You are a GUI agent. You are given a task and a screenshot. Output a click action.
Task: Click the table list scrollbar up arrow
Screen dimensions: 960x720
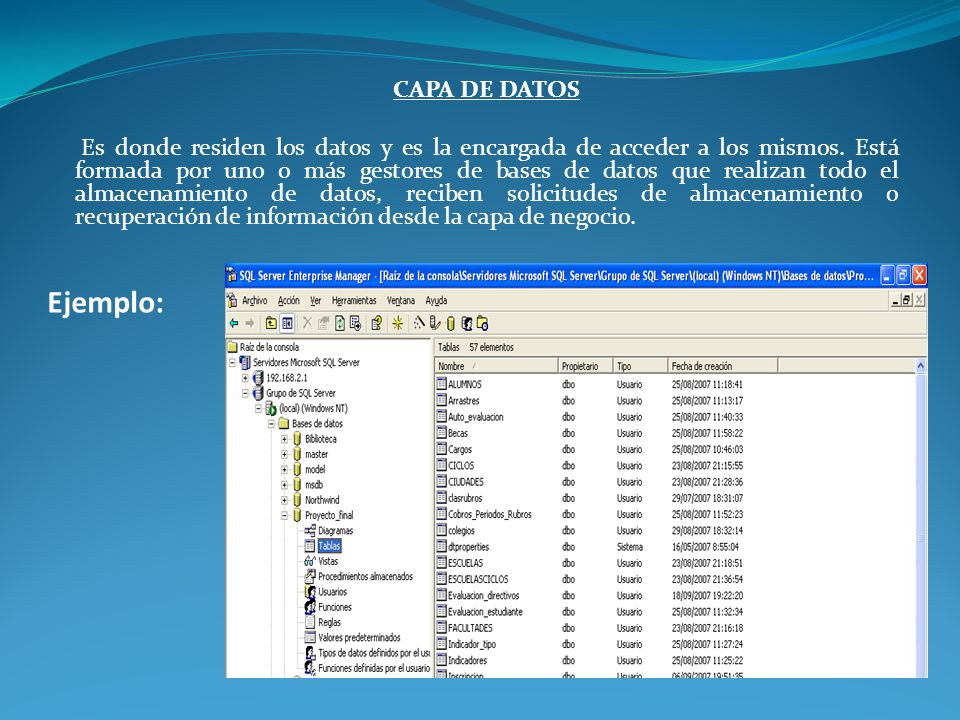coord(920,366)
